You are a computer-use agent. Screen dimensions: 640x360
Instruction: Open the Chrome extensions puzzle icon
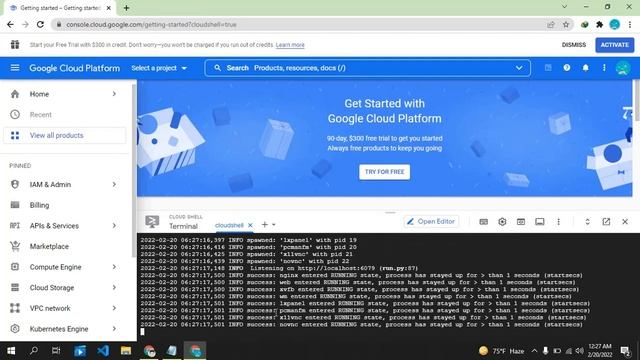click(x=599, y=24)
